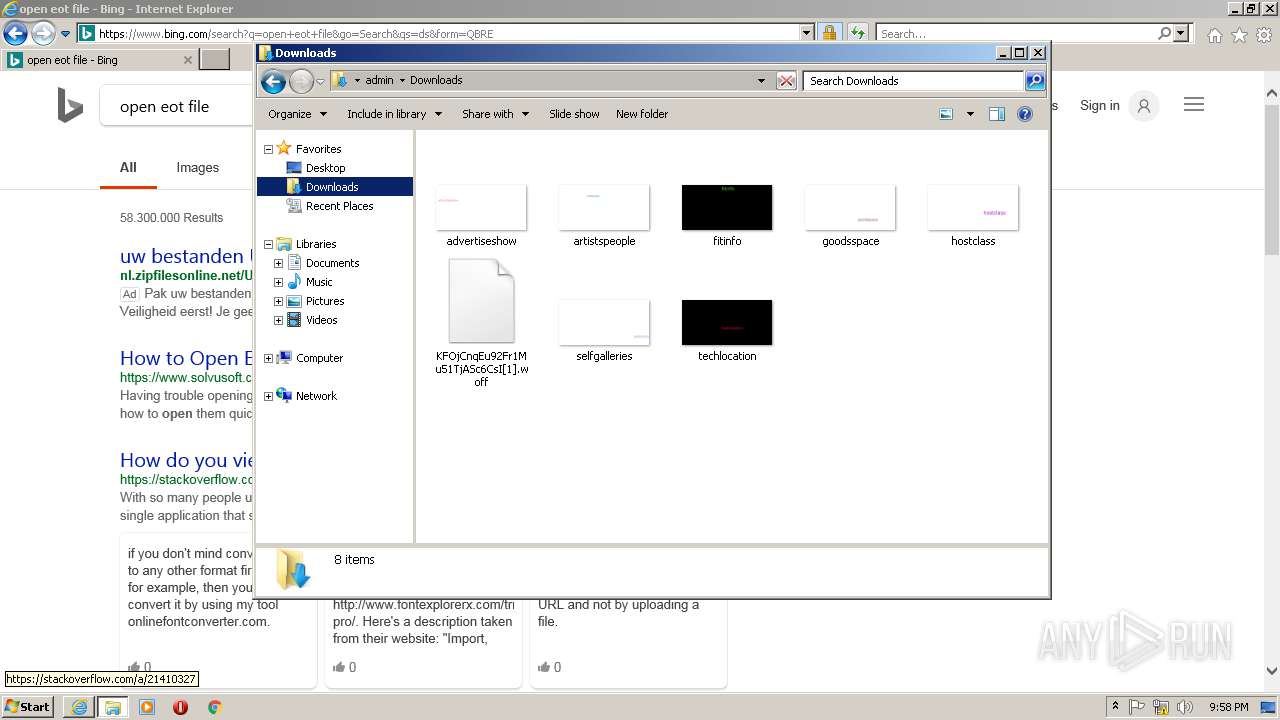Image resolution: width=1280 pixels, height=720 pixels.
Task: Click the security lock icon in IE
Action: coord(829,33)
